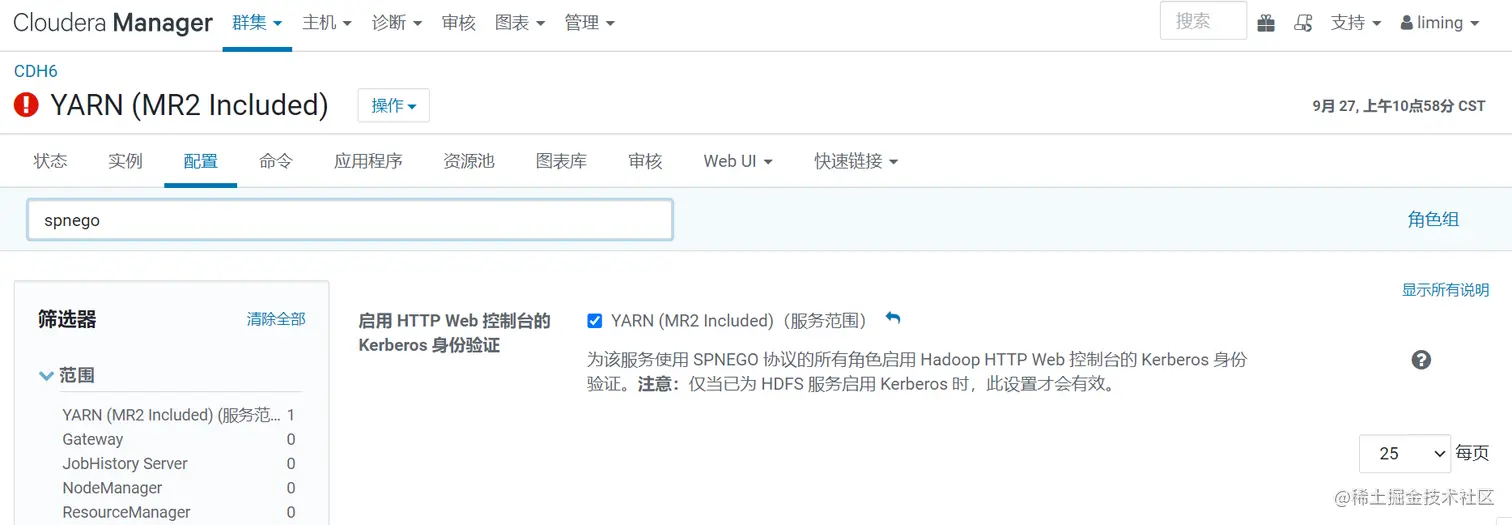Open the liming user menu
This screenshot has width=1512, height=525.
pos(1440,23)
